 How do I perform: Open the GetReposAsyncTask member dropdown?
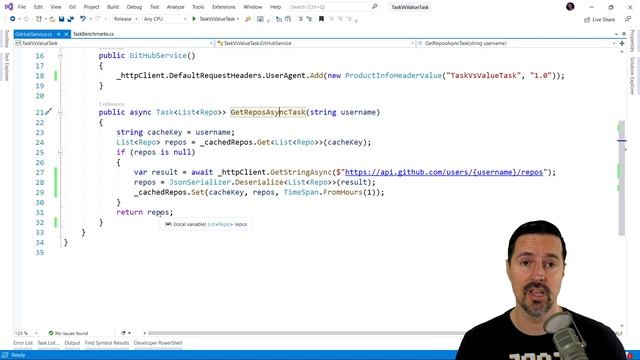click(516, 43)
